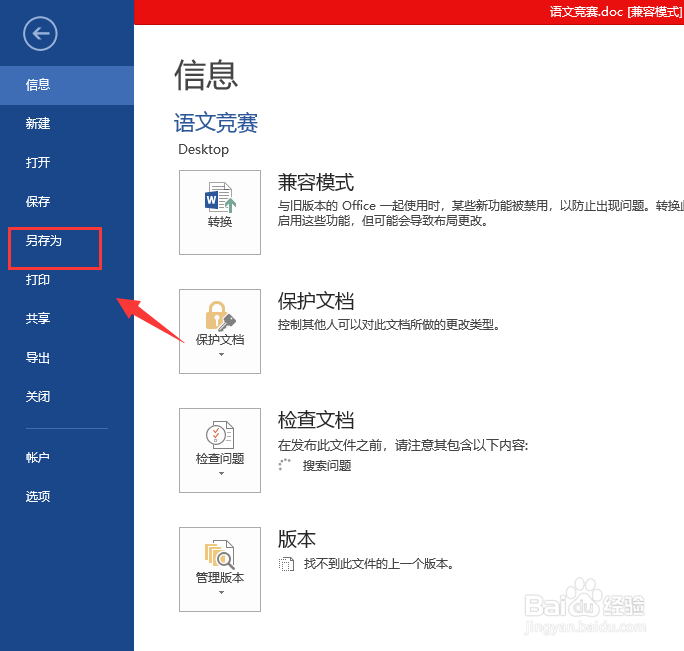Image resolution: width=684 pixels, height=651 pixels.
Task: Click the 保护文档 section heading
Action: coord(316,301)
